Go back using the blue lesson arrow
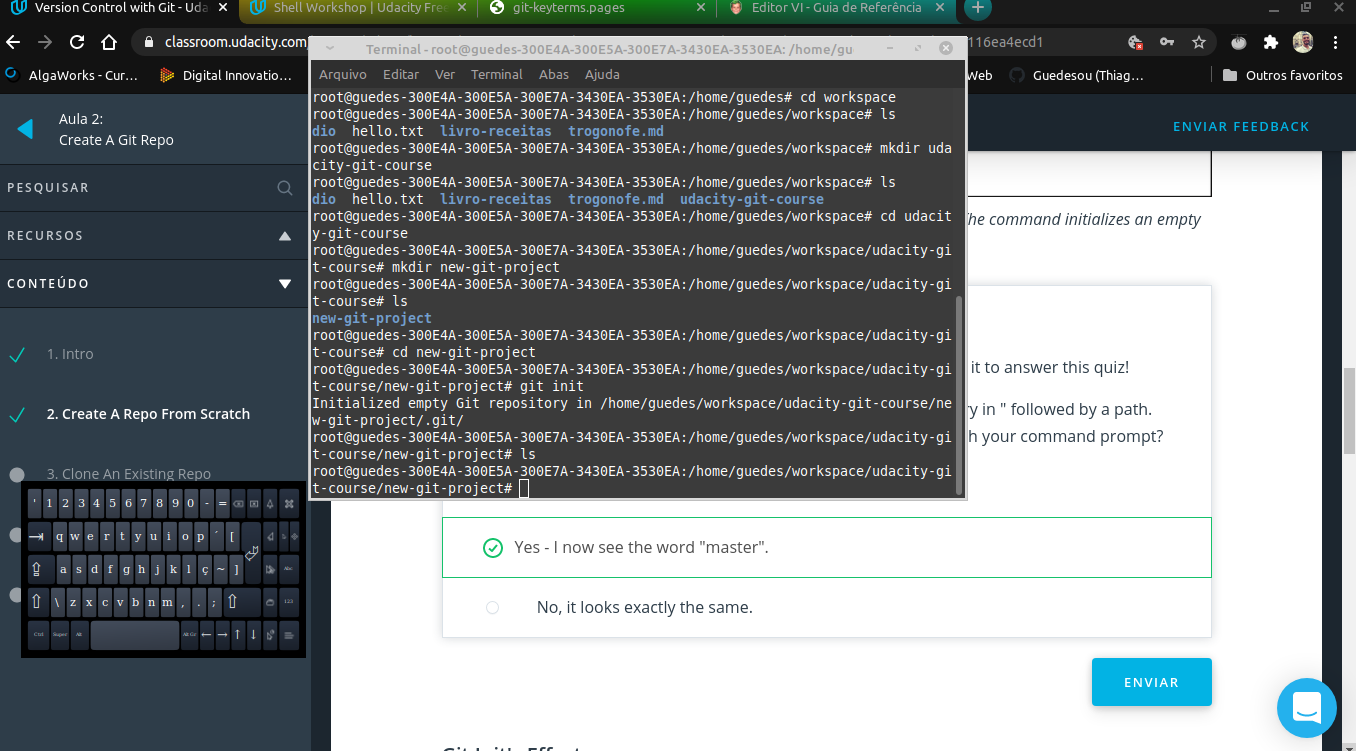This screenshot has width=1356, height=751. (26, 129)
